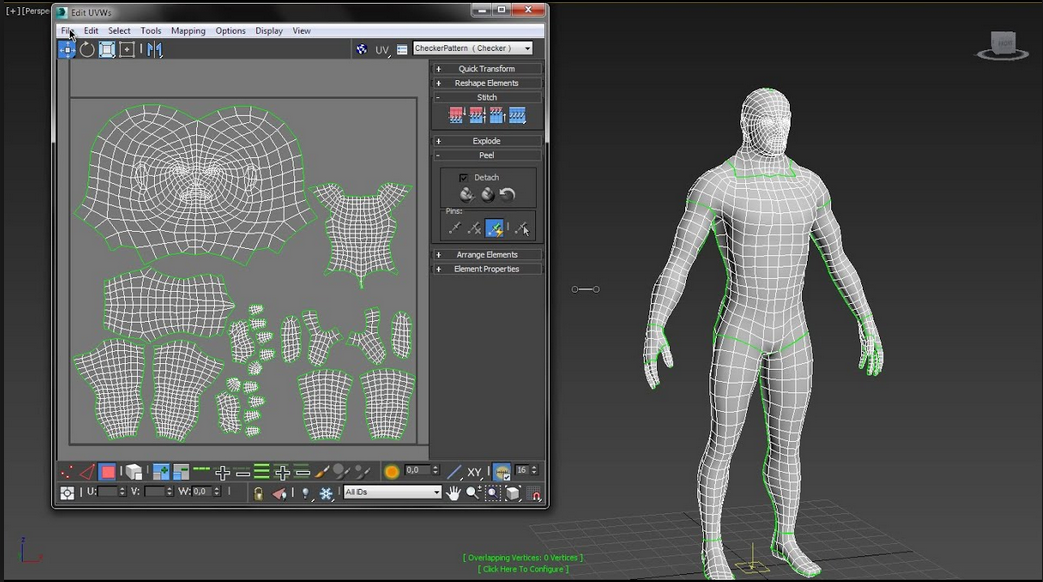
Task: Toggle the selection lock icon in the bottom bar
Action: click(259, 492)
